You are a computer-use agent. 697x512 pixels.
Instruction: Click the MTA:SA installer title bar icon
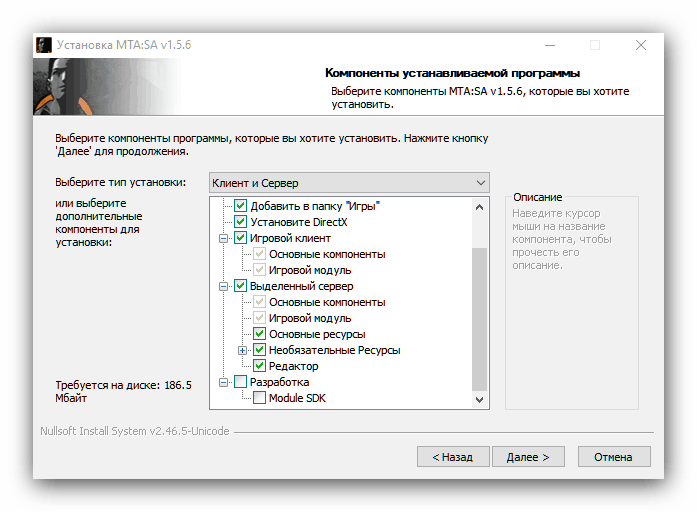[44, 45]
